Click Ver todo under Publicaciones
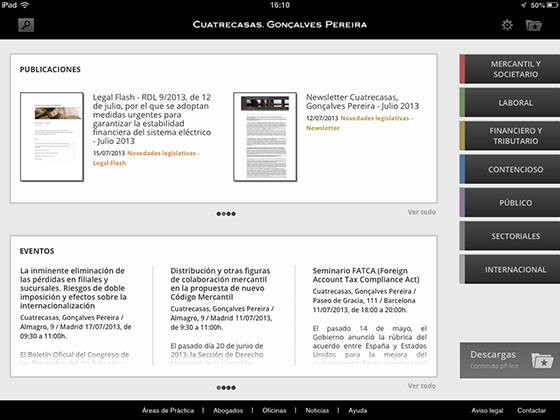 [x=422, y=212]
